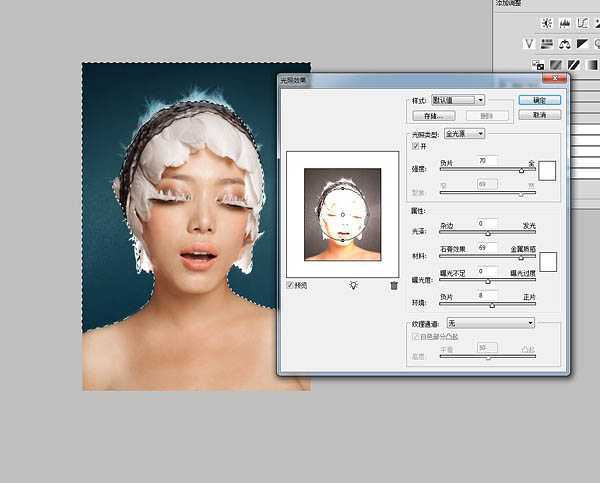Click the trash icon below the lighting preview

(x=394, y=286)
